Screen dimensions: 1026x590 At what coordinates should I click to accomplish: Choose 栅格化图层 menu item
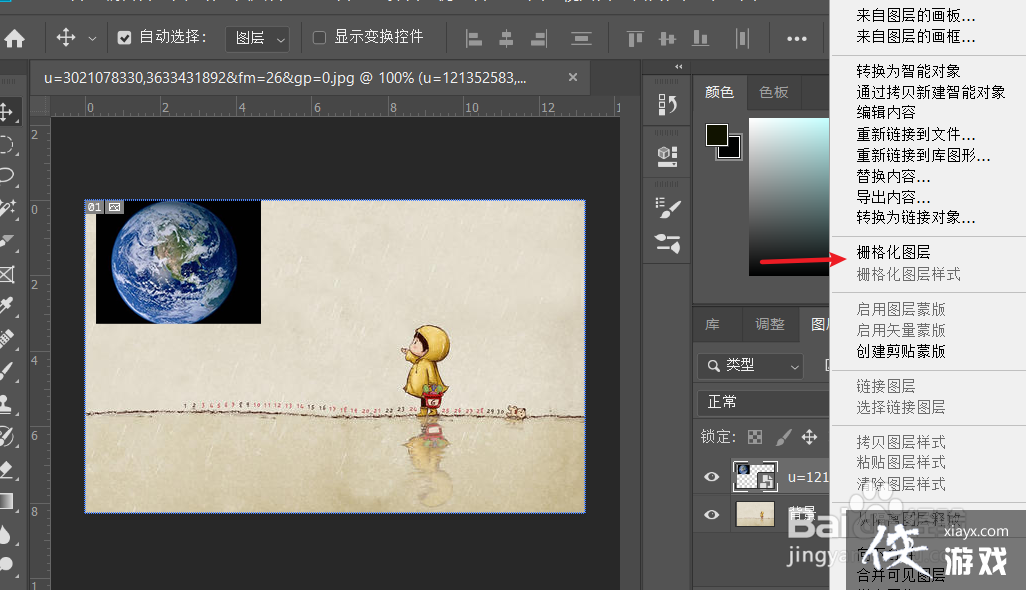coord(893,252)
